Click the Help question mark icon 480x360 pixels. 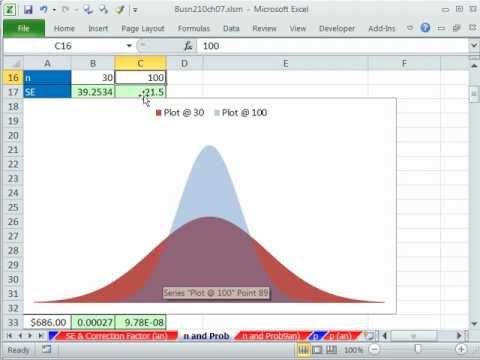(x=425, y=28)
